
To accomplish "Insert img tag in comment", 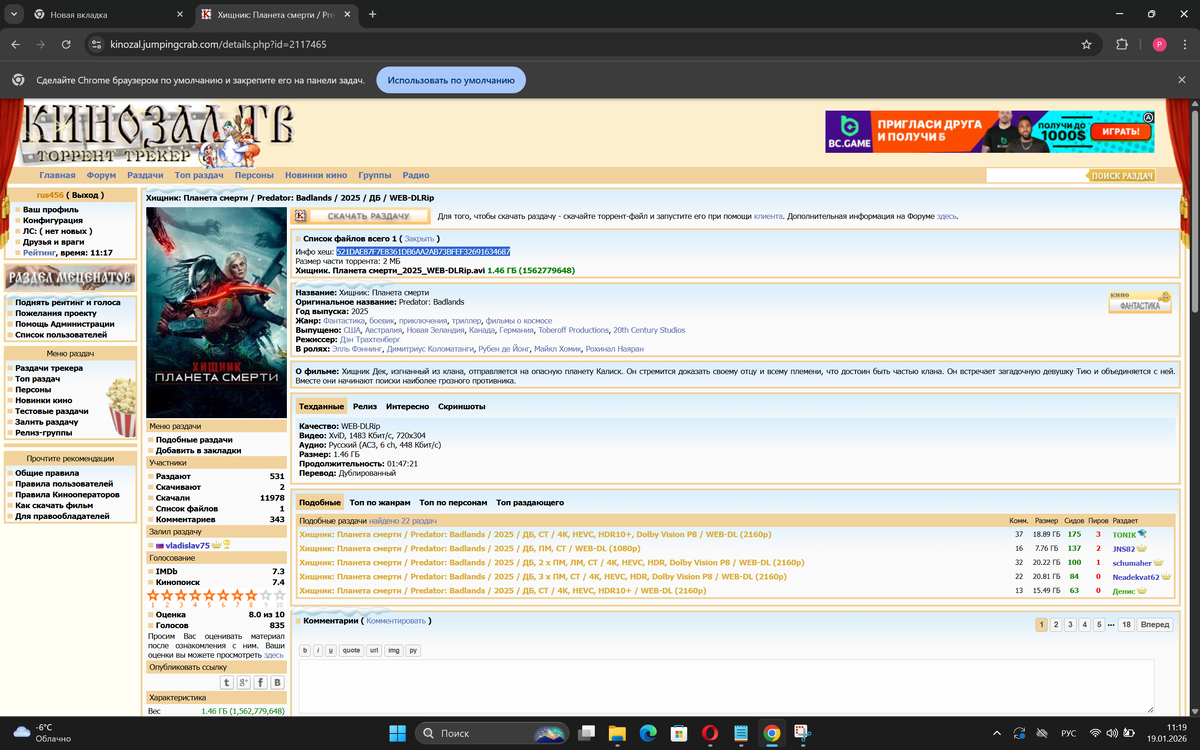I will (394, 650).
